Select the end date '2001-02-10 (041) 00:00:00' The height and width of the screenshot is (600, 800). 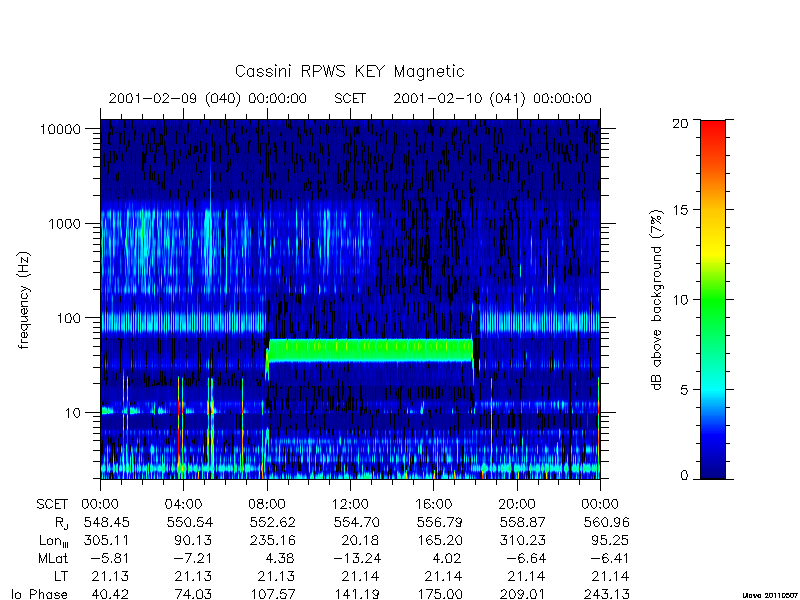click(492, 98)
